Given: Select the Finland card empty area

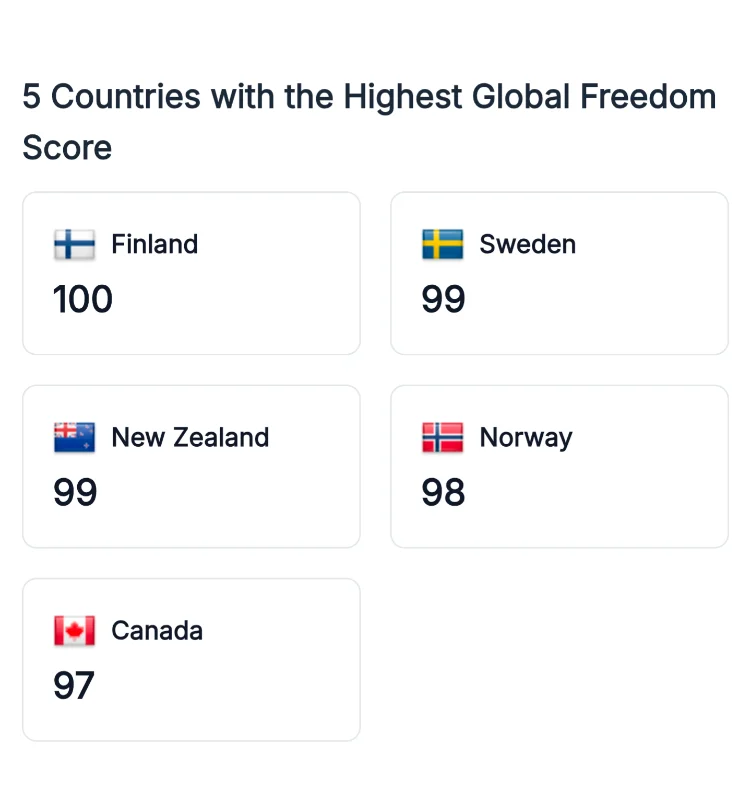Looking at the screenshot, I should [x=255, y=301].
